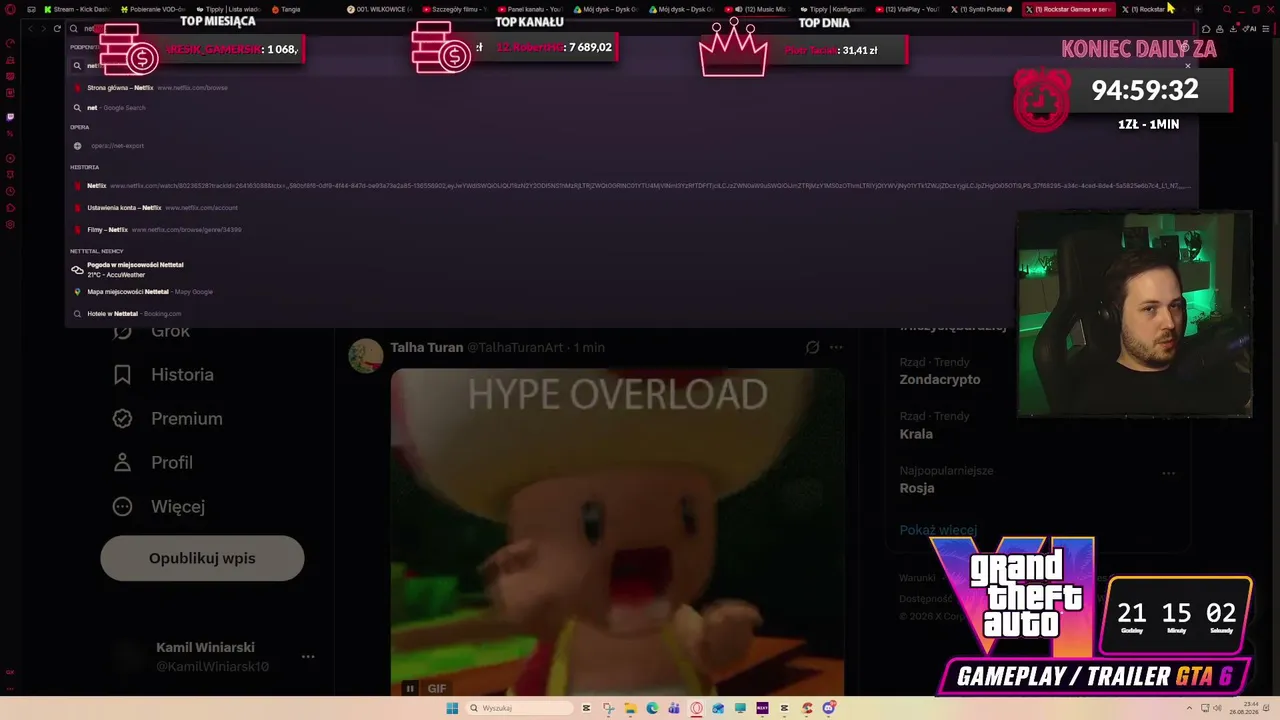
Task: Launch Microsoft Edge from the taskbar
Action: click(x=652, y=708)
